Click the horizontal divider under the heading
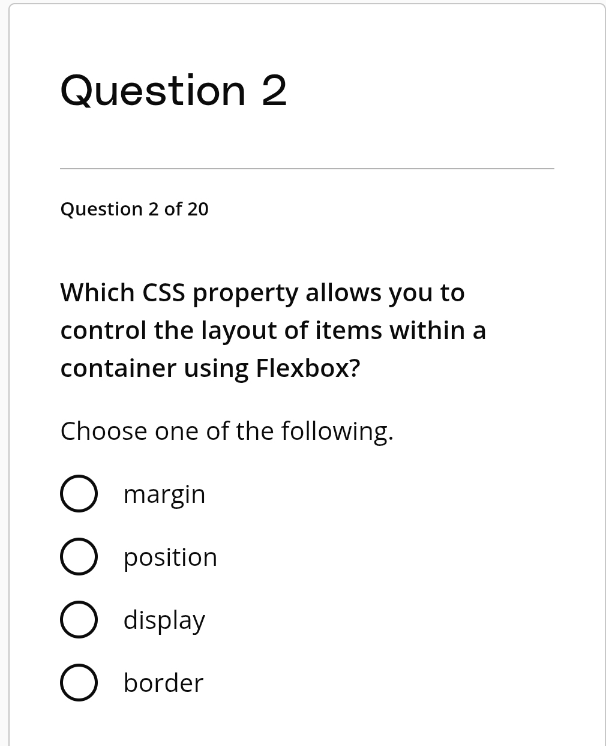Screen dimensions: 606x746 click(x=307, y=168)
